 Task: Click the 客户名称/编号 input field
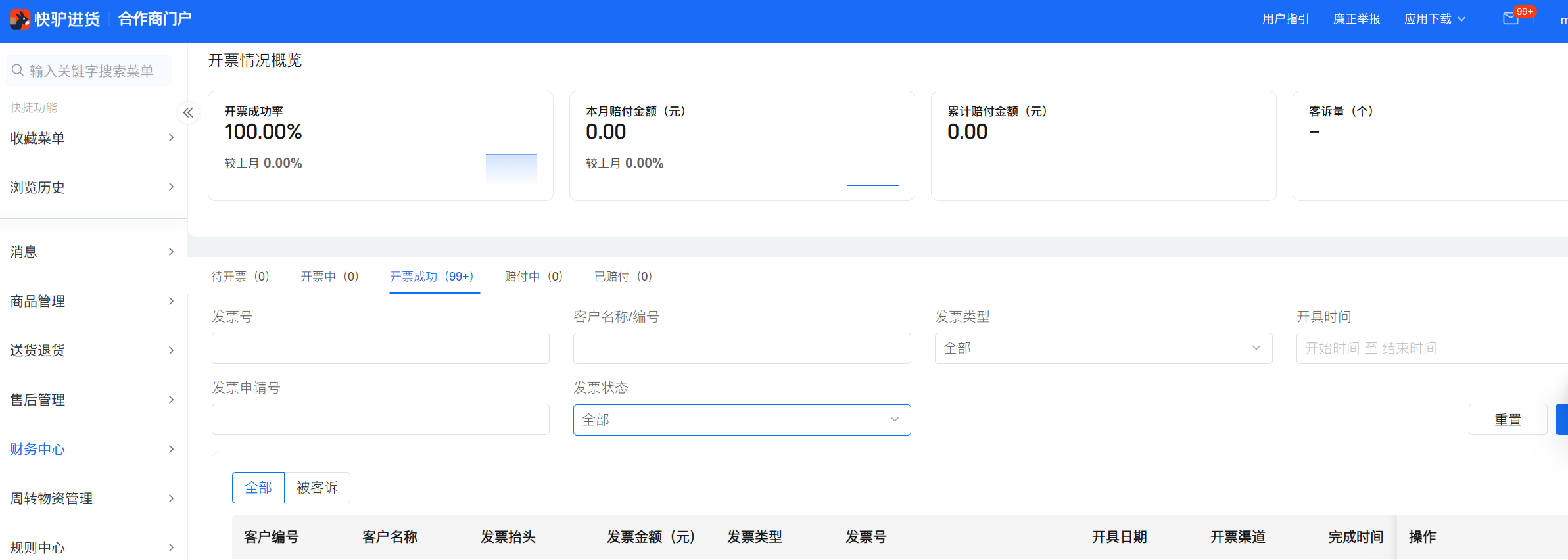point(742,348)
